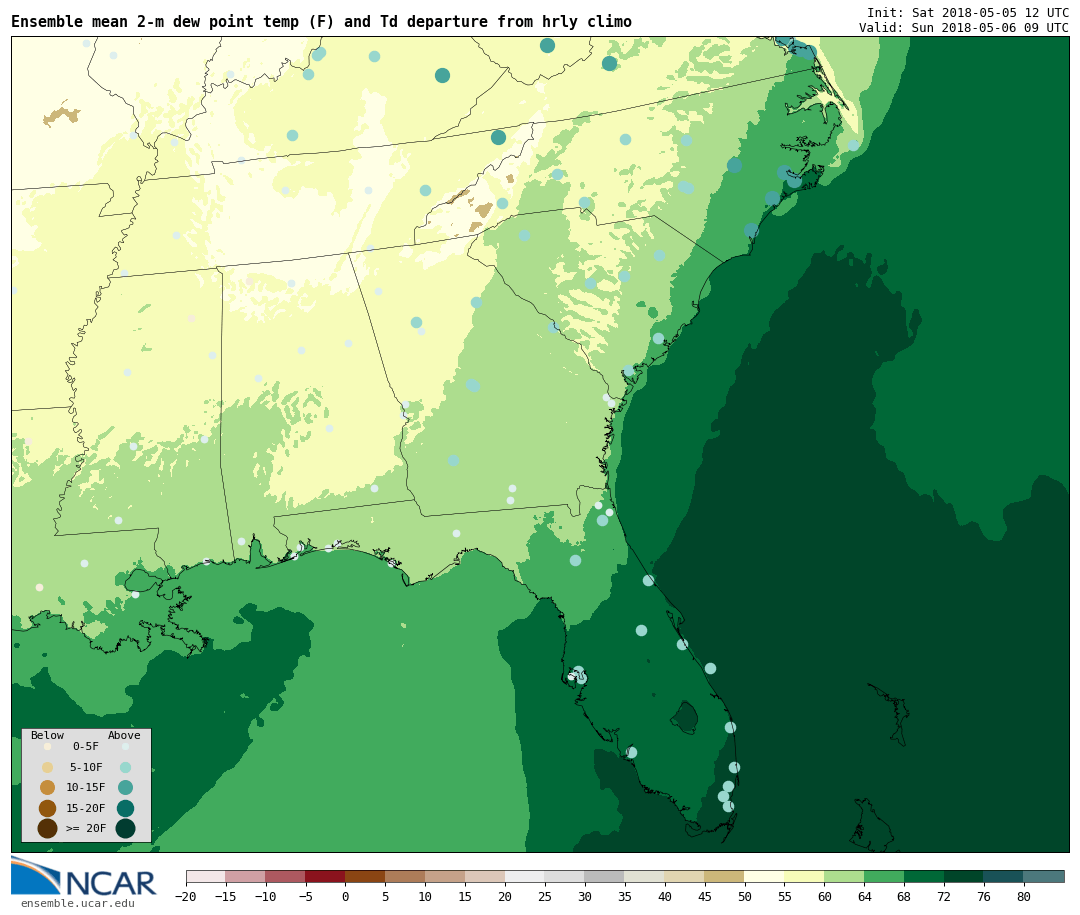Click the '-20' colorbar tick label

click(186, 897)
